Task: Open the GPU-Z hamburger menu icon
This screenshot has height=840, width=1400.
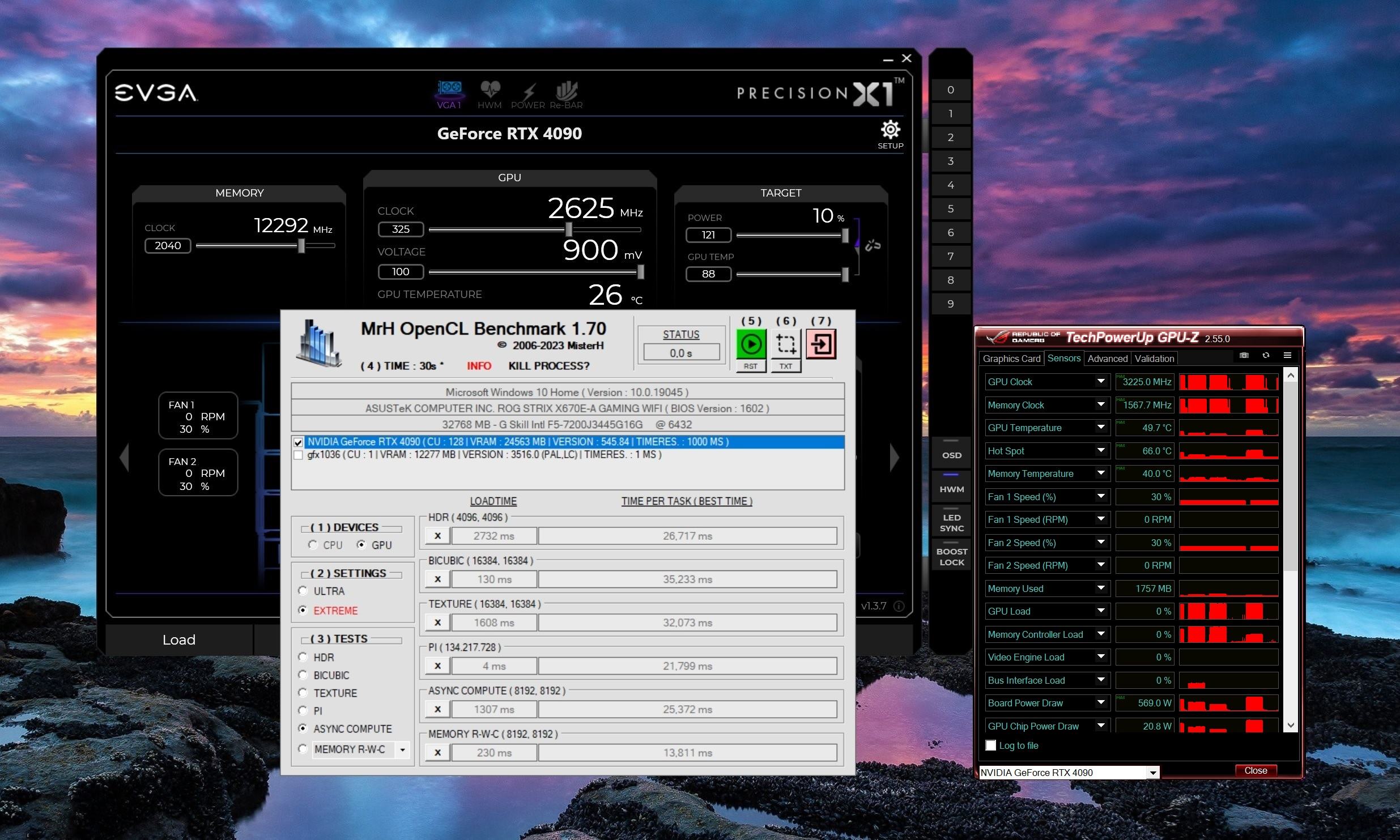Action: [1287, 355]
